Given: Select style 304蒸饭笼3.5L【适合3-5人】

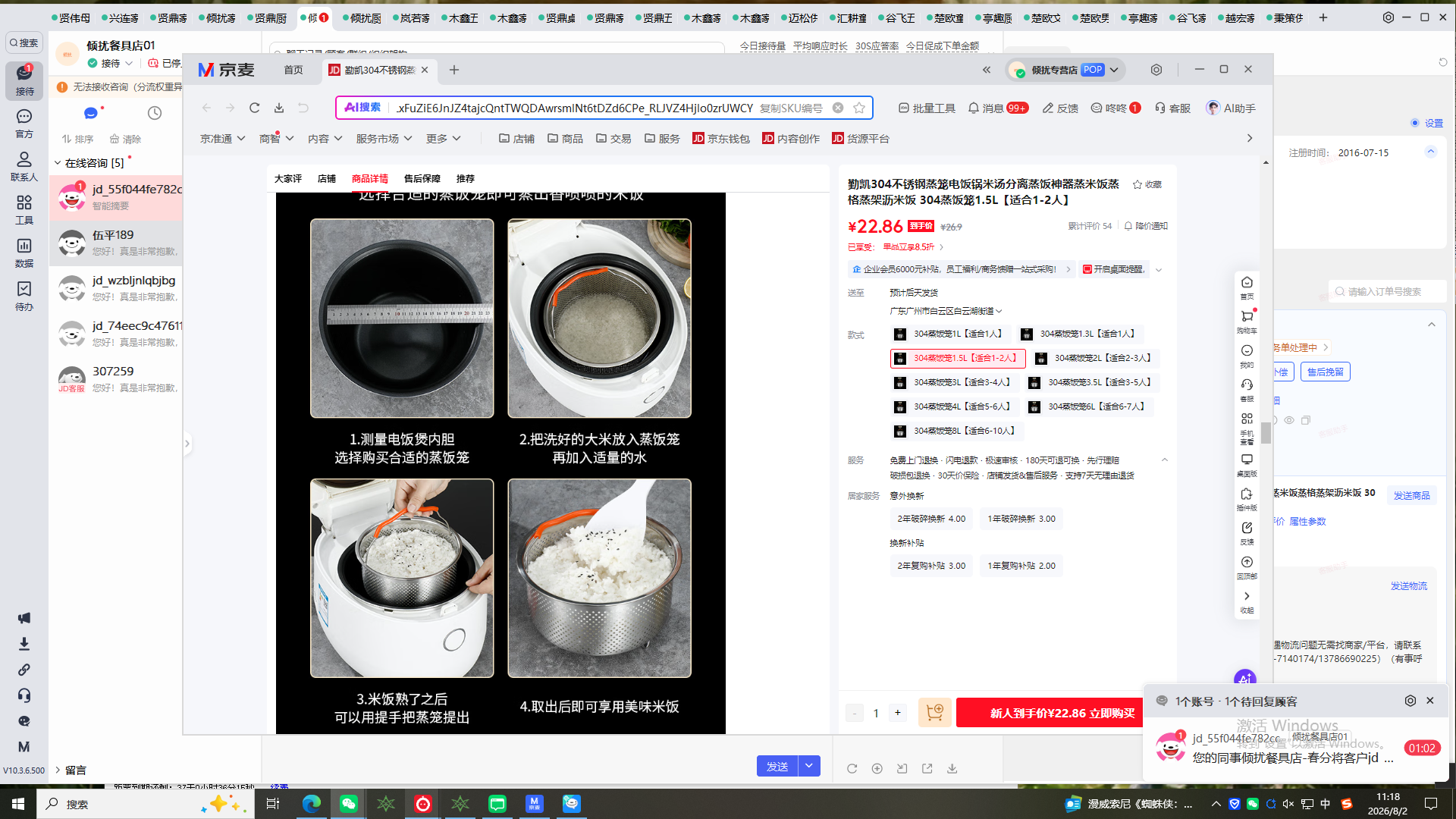Looking at the screenshot, I should click(x=1091, y=382).
